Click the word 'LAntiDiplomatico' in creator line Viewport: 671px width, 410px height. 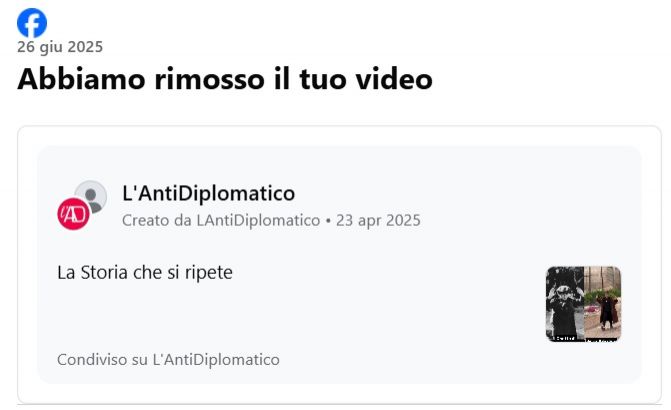[258, 220]
